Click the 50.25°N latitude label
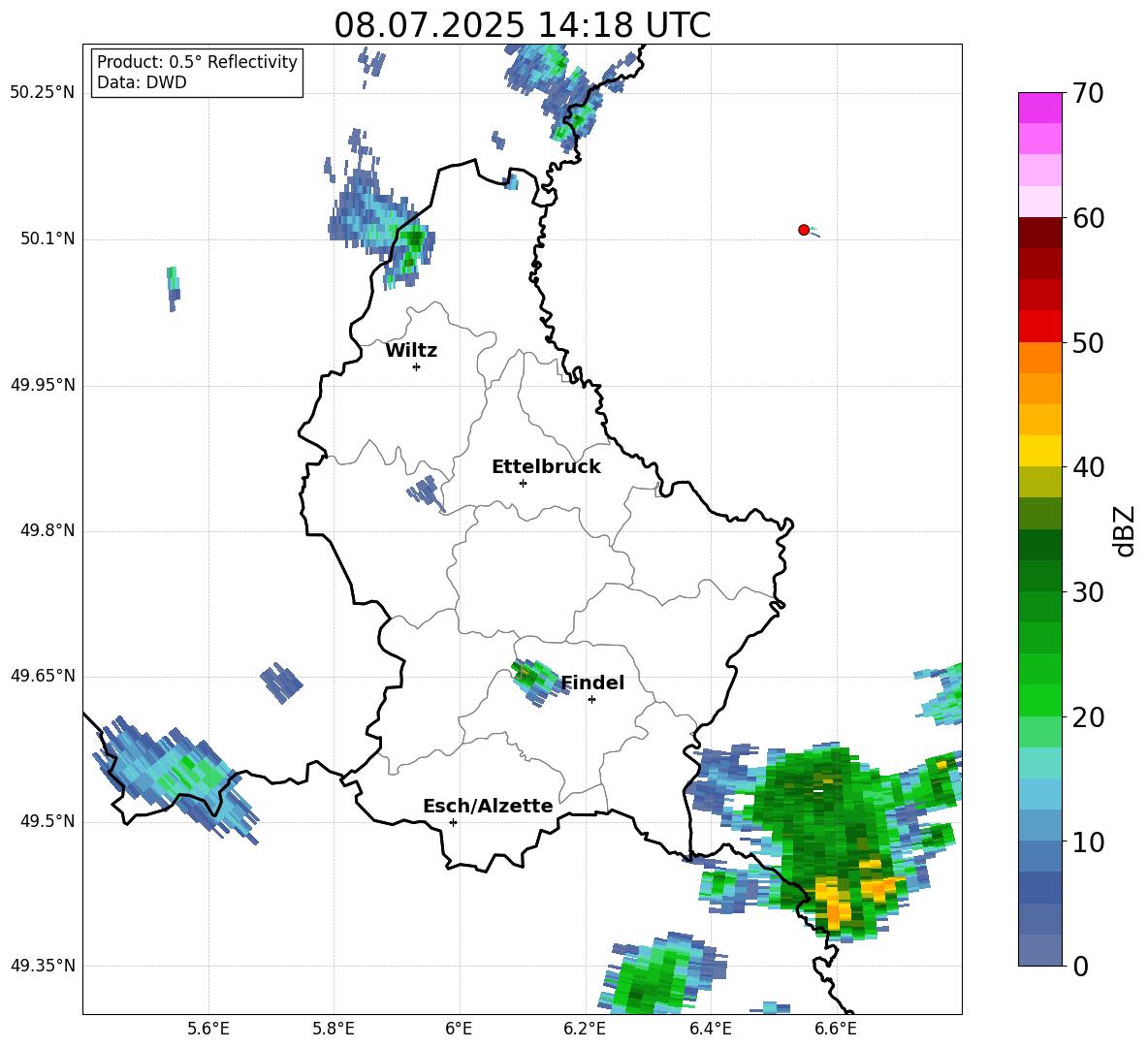1148x1048 pixels. pyautogui.click(x=43, y=93)
